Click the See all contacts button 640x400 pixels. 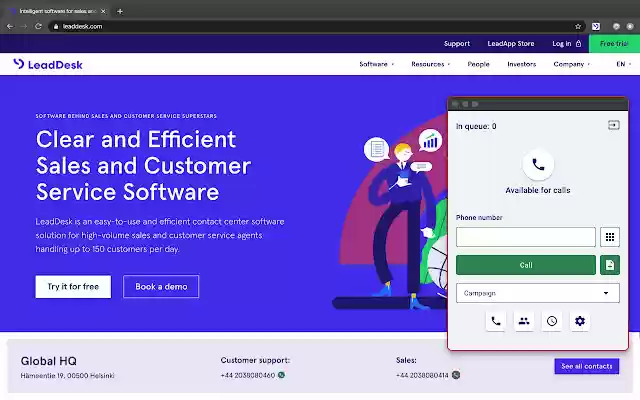point(587,366)
